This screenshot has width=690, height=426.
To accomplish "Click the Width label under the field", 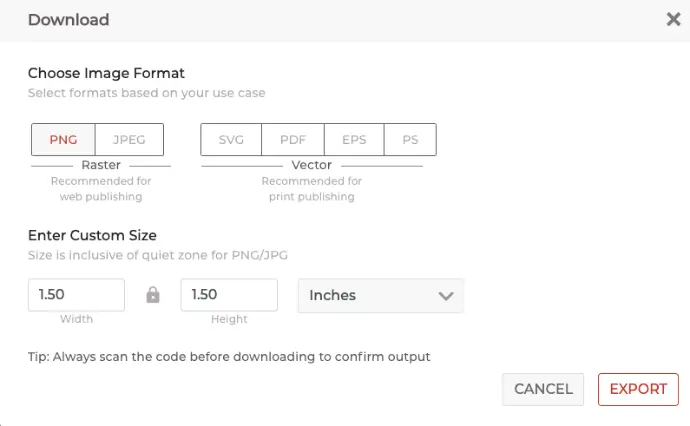I will [x=77, y=319].
